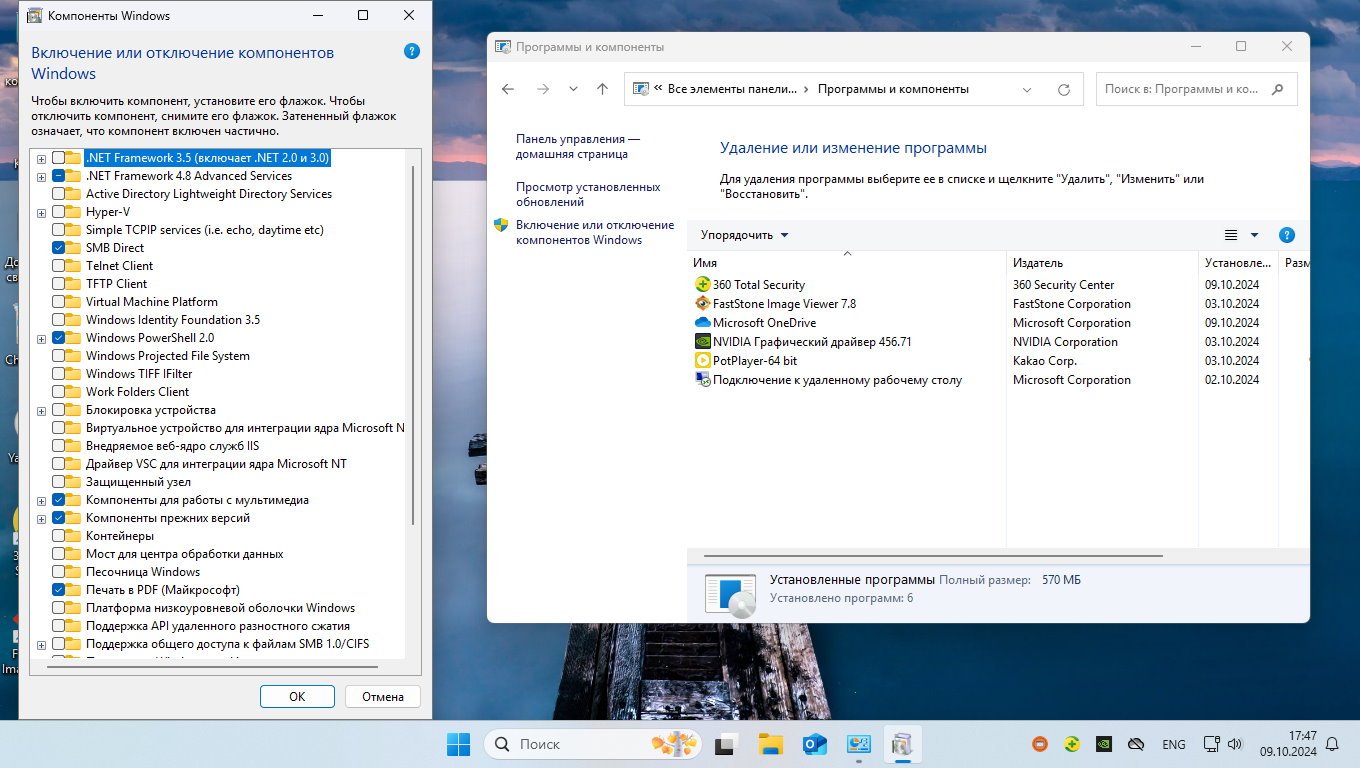The width and height of the screenshot is (1360, 768).
Task: Click the refresh button in the address bar
Action: (x=1063, y=89)
